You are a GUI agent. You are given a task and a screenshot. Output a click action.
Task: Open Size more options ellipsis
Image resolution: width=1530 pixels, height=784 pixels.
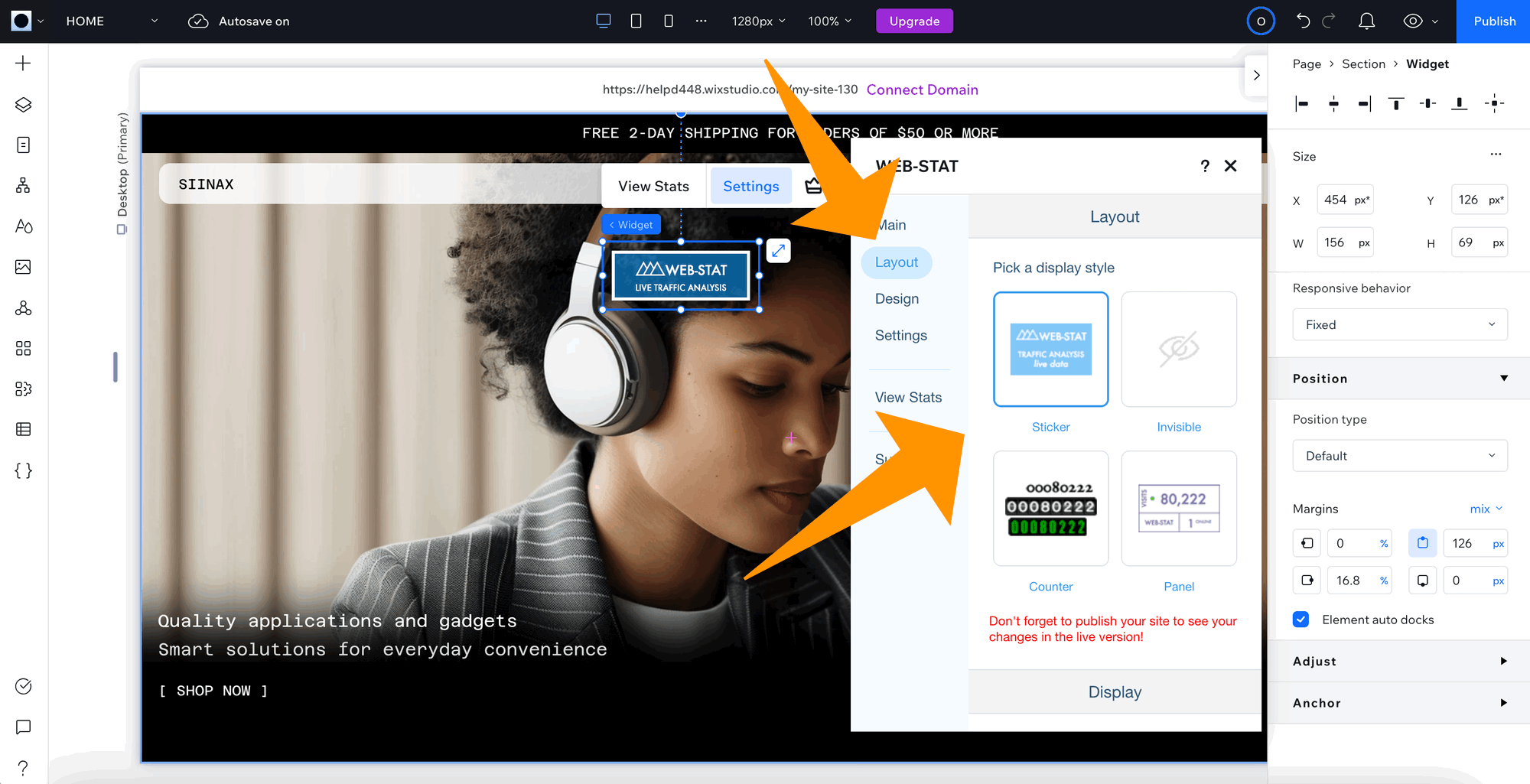[x=1496, y=155]
